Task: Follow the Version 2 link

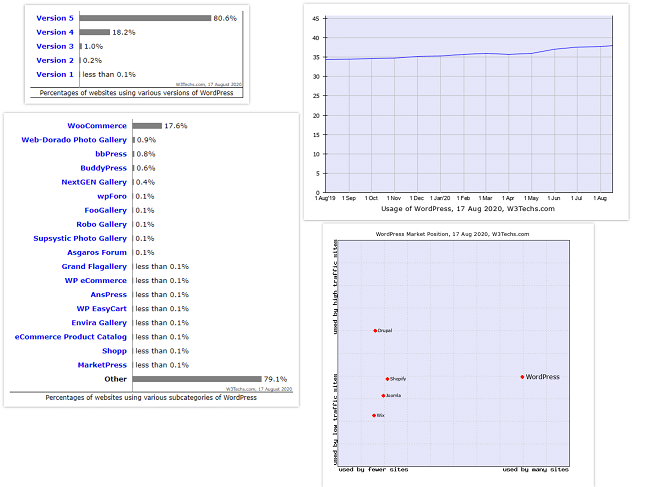Action: (x=55, y=61)
